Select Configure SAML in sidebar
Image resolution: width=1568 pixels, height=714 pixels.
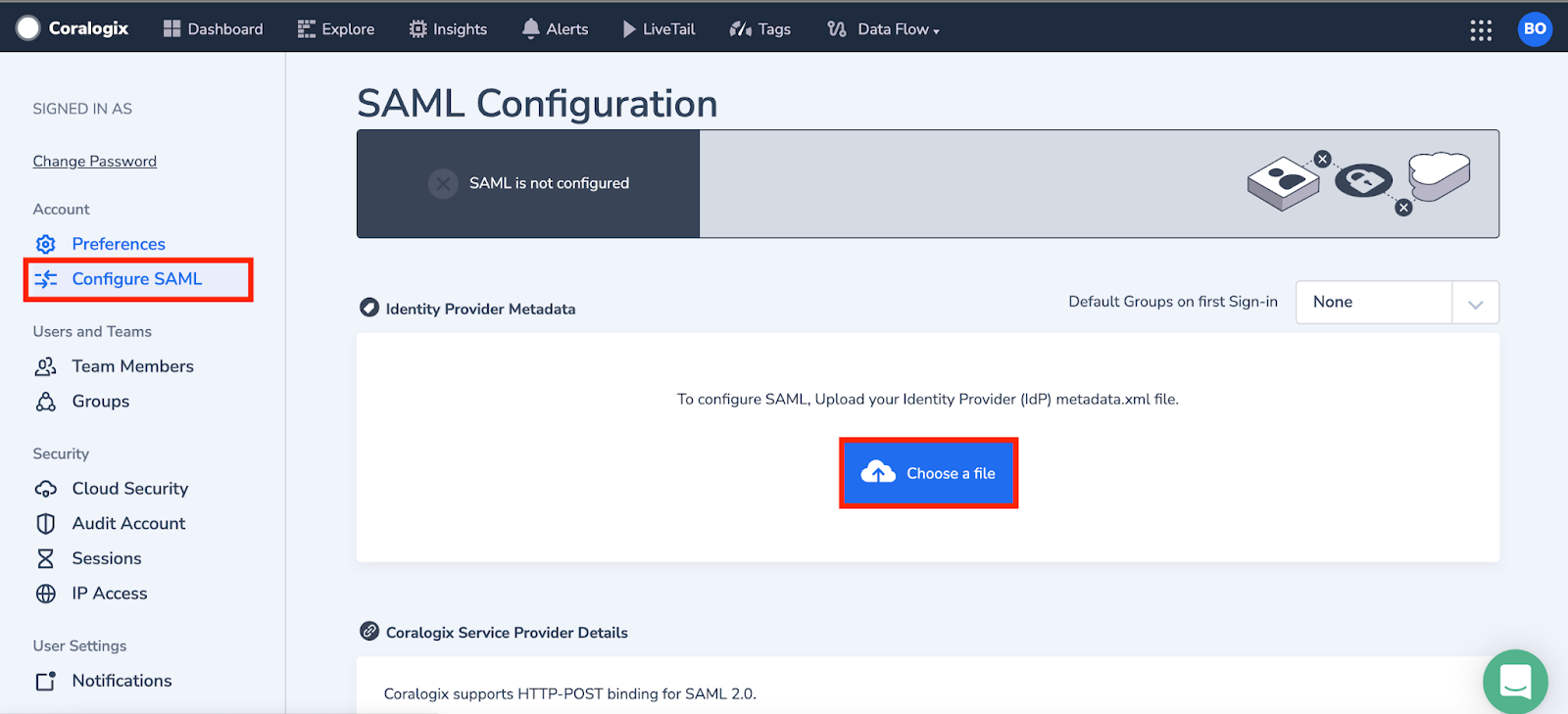pos(136,279)
